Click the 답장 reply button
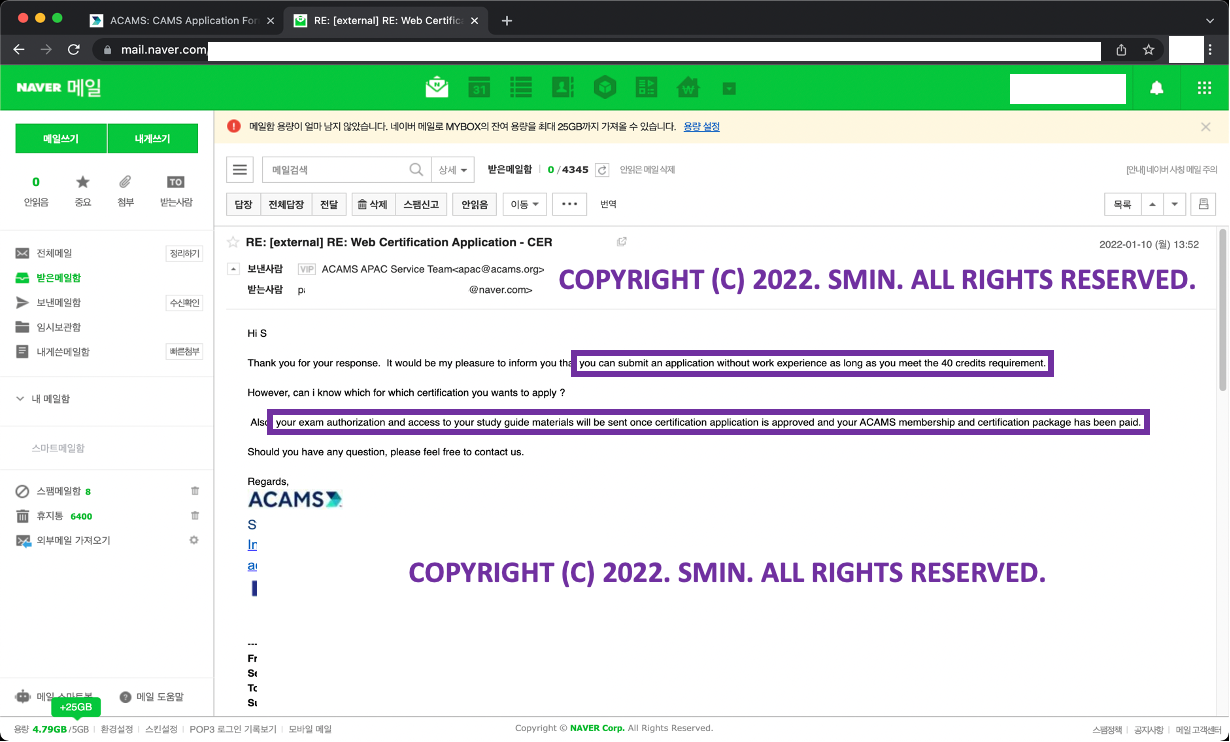Viewport: 1230px width, 742px height. pos(243,204)
